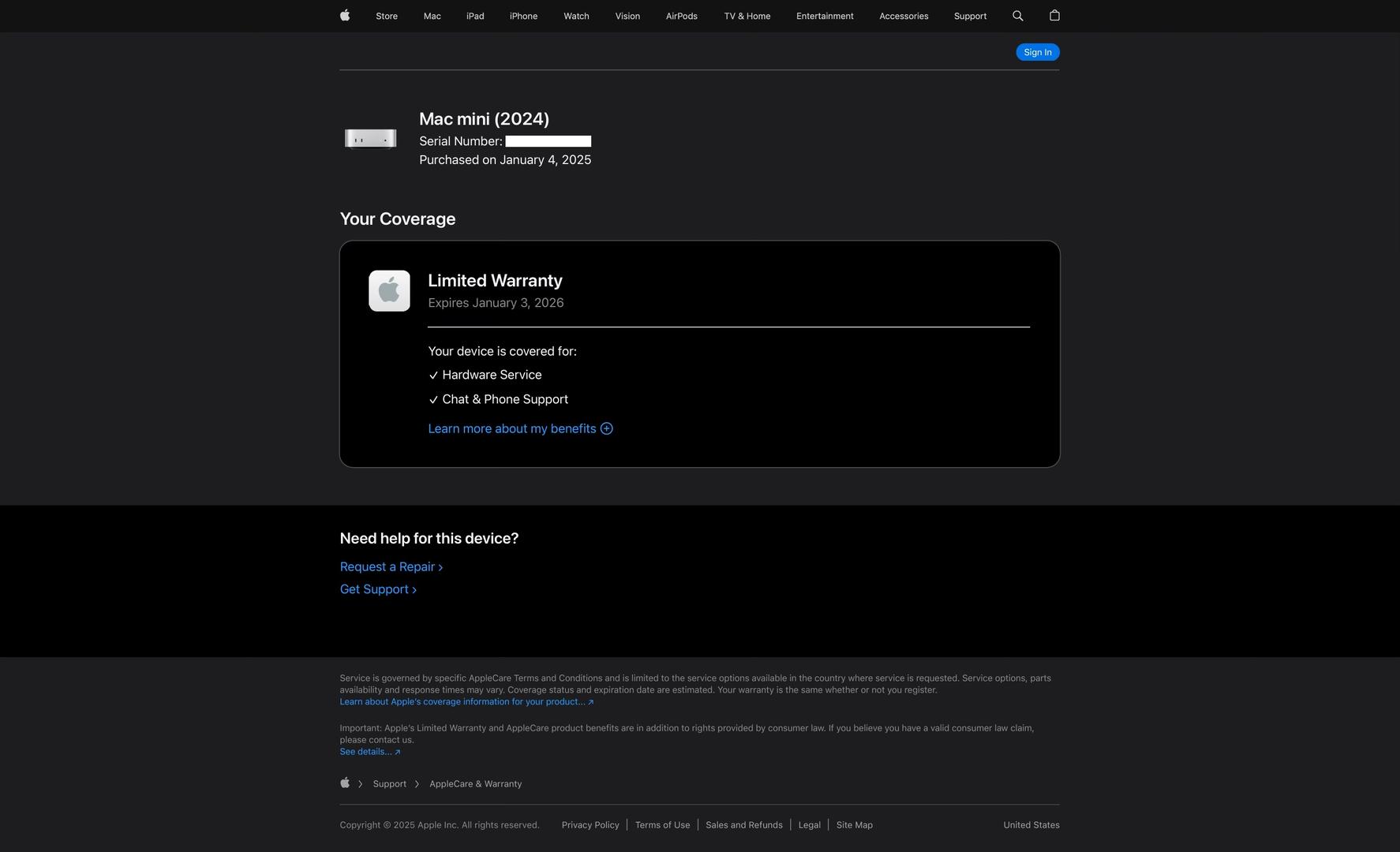Click the redacted serial number field

tap(548, 141)
